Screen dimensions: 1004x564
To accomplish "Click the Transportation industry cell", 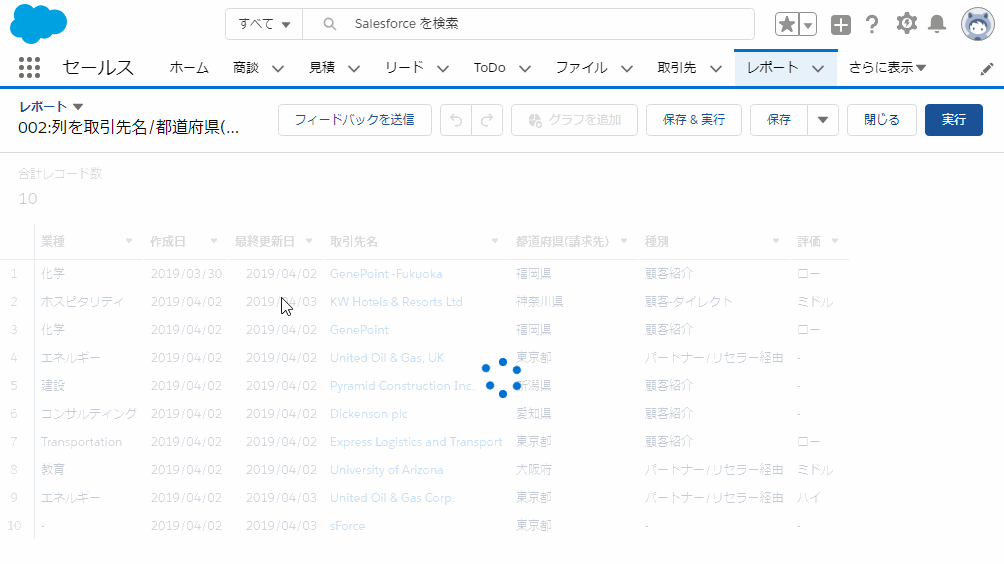I will point(81,442).
